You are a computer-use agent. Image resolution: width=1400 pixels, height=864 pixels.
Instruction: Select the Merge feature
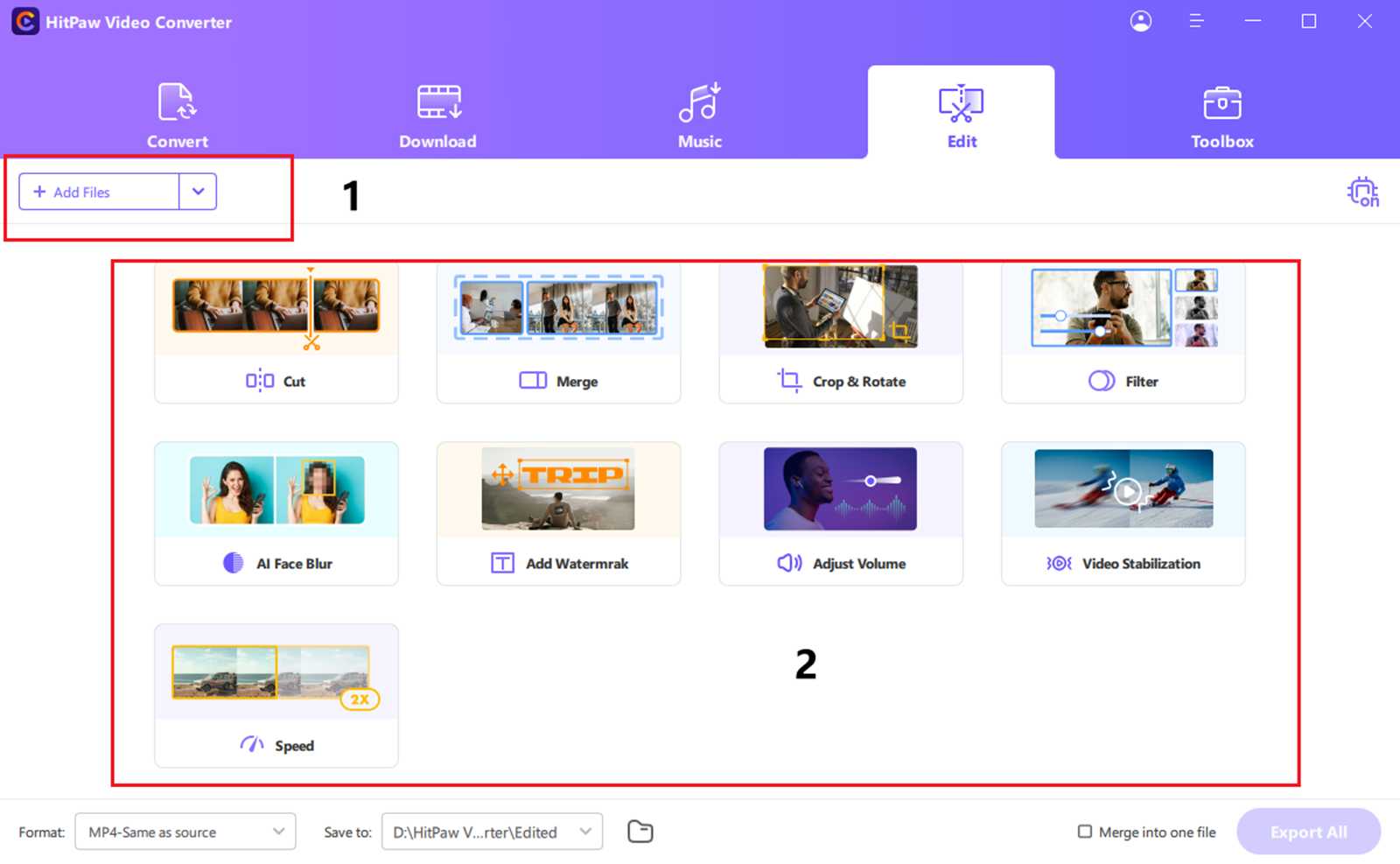pyautogui.click(x=558, y=333)
